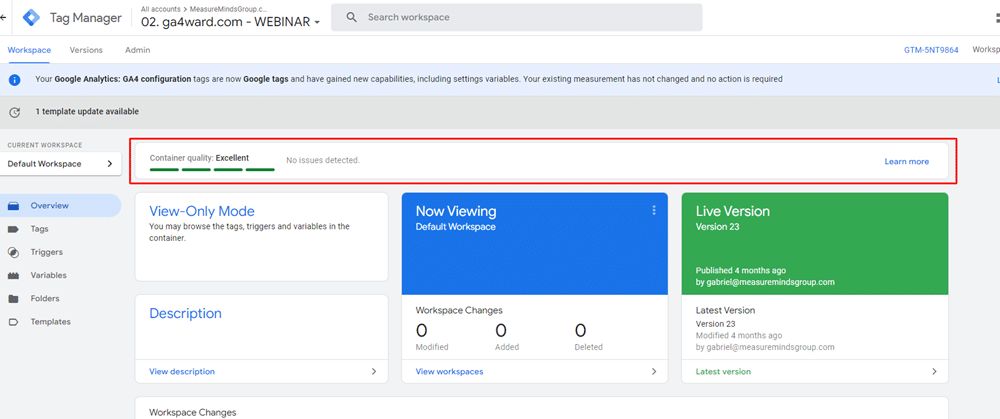Screen dimensions: 1000x419
Task: Click the GTM-5NT9864 container ID
Action: (x=931, y=50)
